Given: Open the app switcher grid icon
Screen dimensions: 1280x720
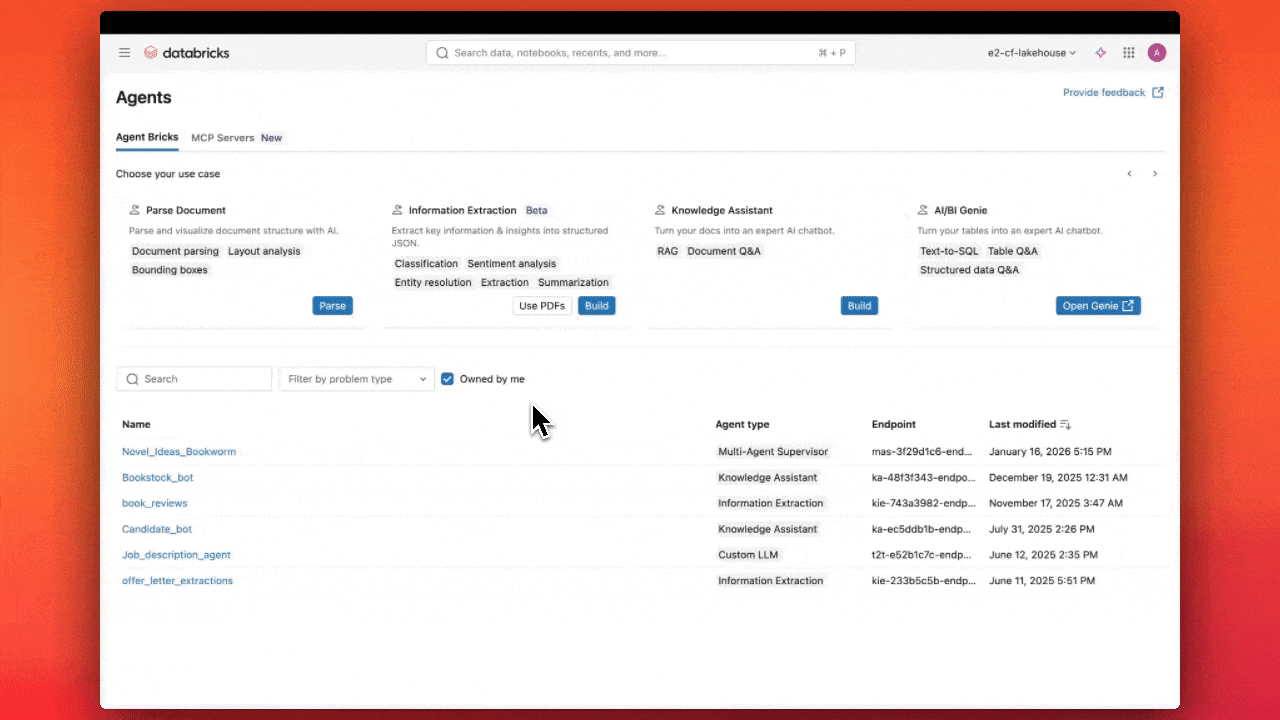Looking at the screenshot, I should pos(1128,52).
